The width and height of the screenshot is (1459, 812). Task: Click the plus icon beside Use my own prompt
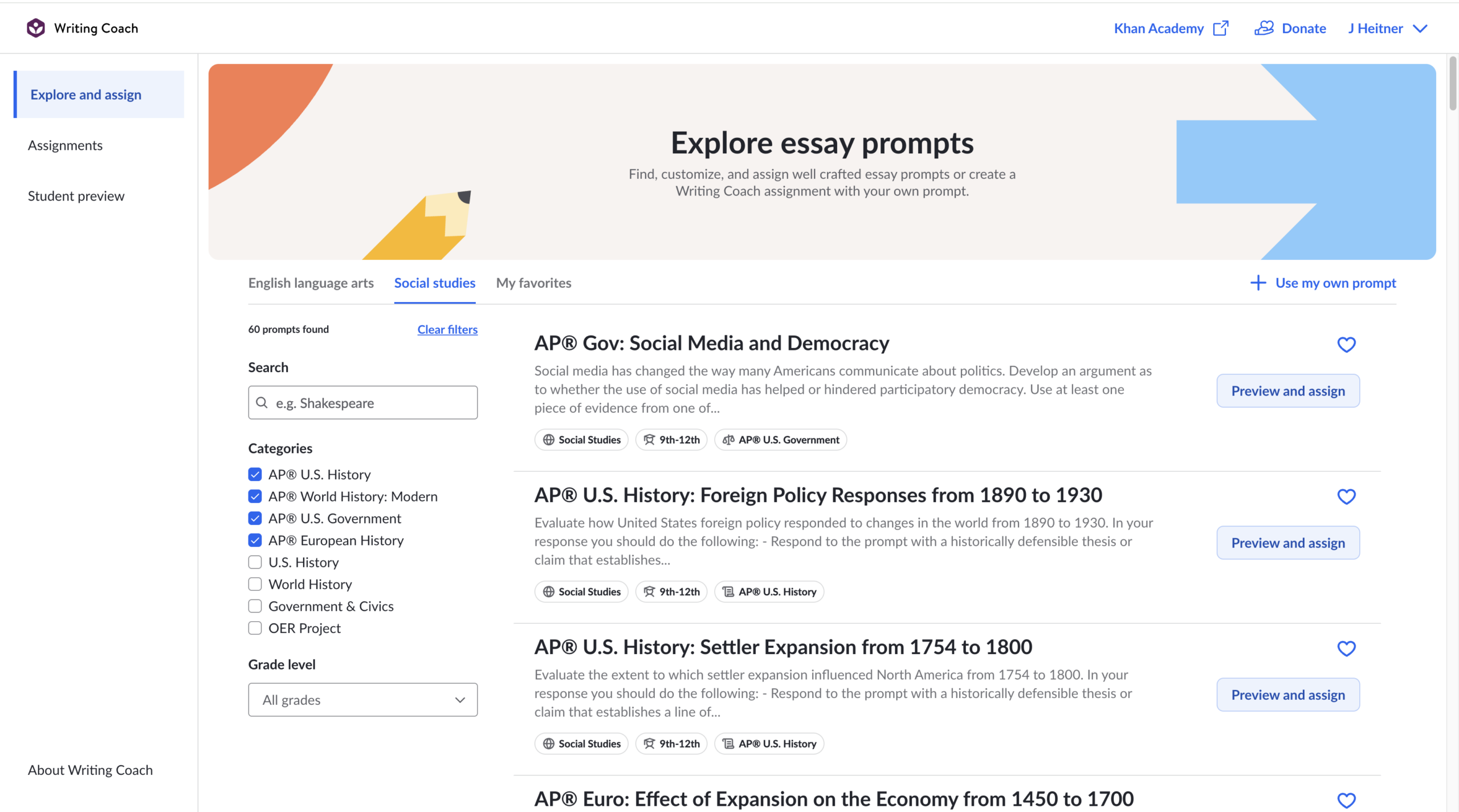tap(1258, 283)
